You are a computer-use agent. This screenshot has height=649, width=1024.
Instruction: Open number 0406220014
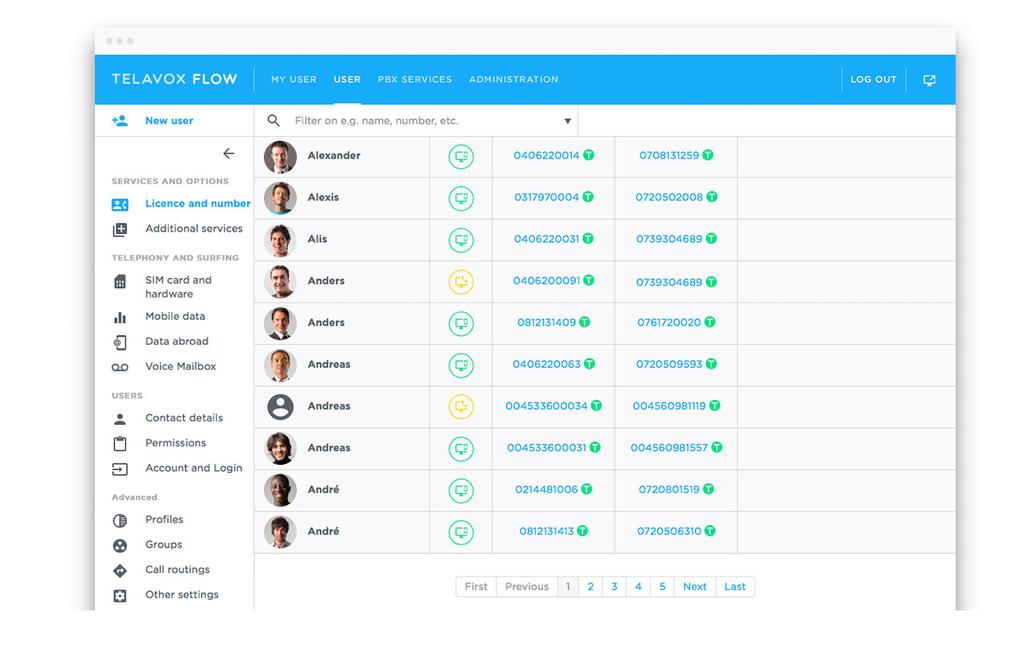point(546,155)
